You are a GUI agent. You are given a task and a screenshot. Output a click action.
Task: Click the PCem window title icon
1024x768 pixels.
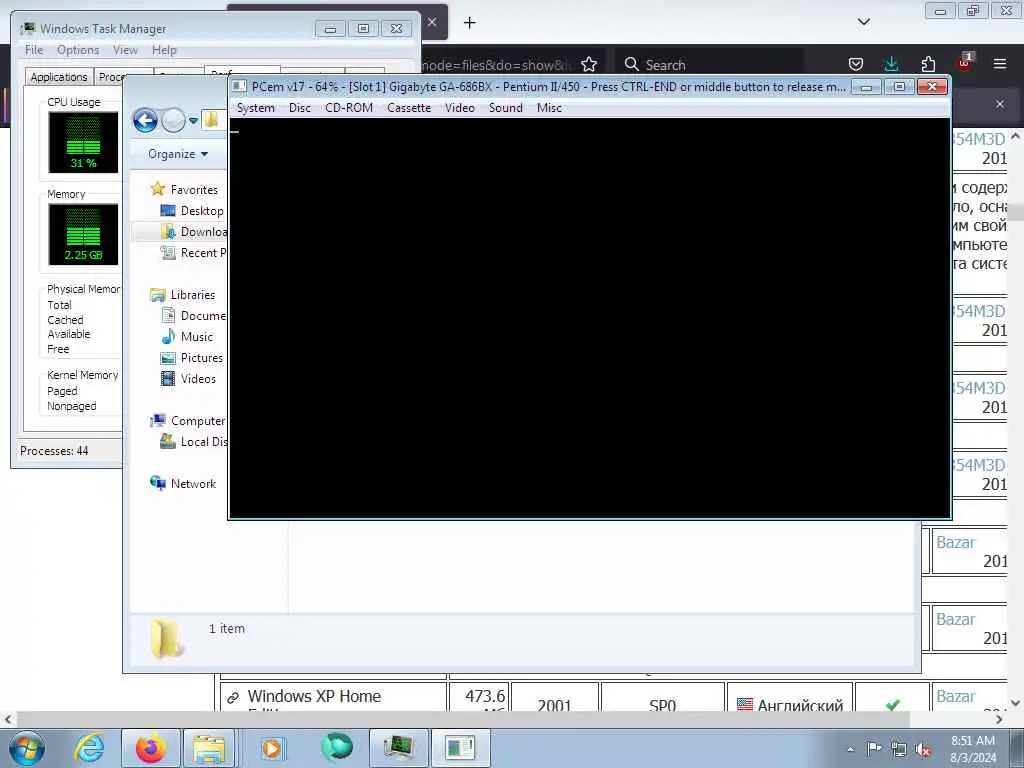tap(240, 87)
